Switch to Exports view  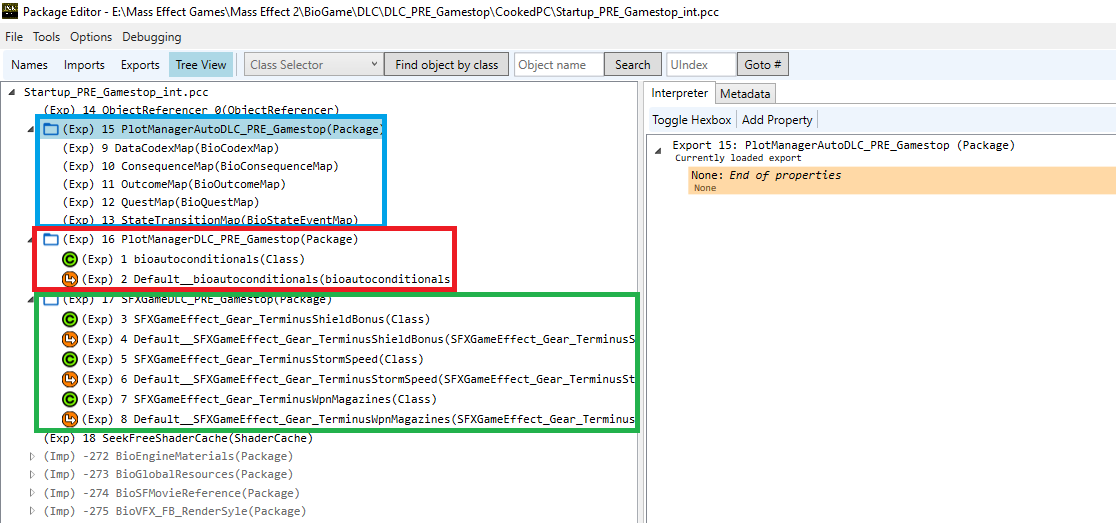(x=140, y=65)
